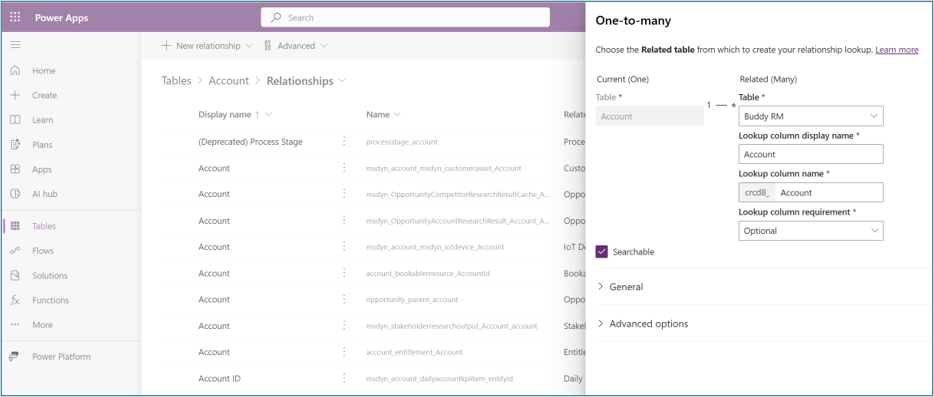Click the disabled Account table field
Image resolution: width=934 pixels, height=397 pixels.
(x=649, y=116)
